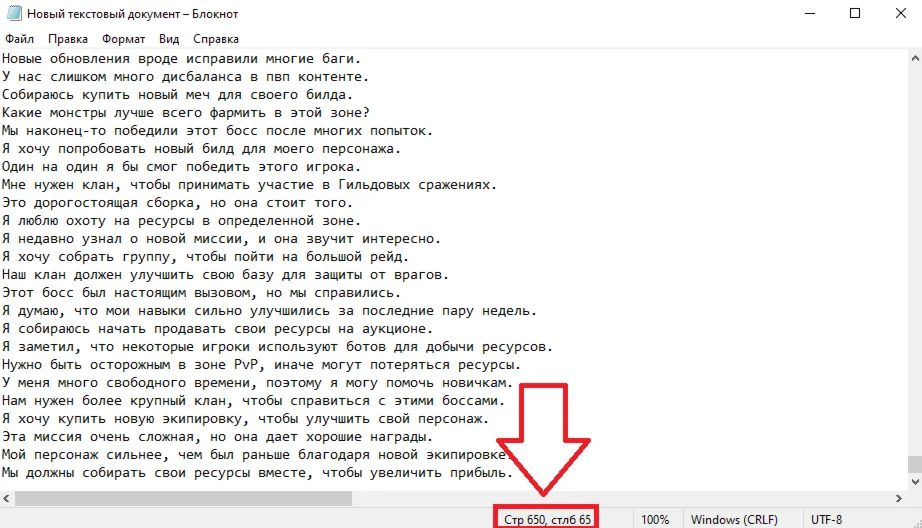Viewport: 922px width, 528px height.
Task: Click line 'Я люблю охоту на ресурсы'
Action: 182,220
